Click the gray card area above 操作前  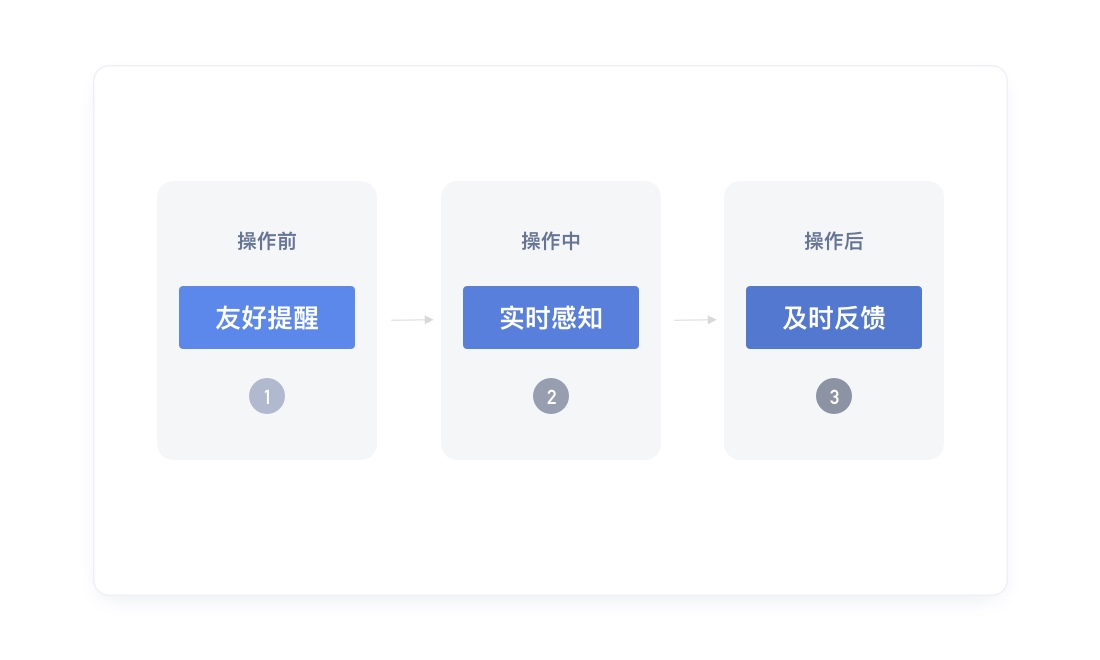267,205
